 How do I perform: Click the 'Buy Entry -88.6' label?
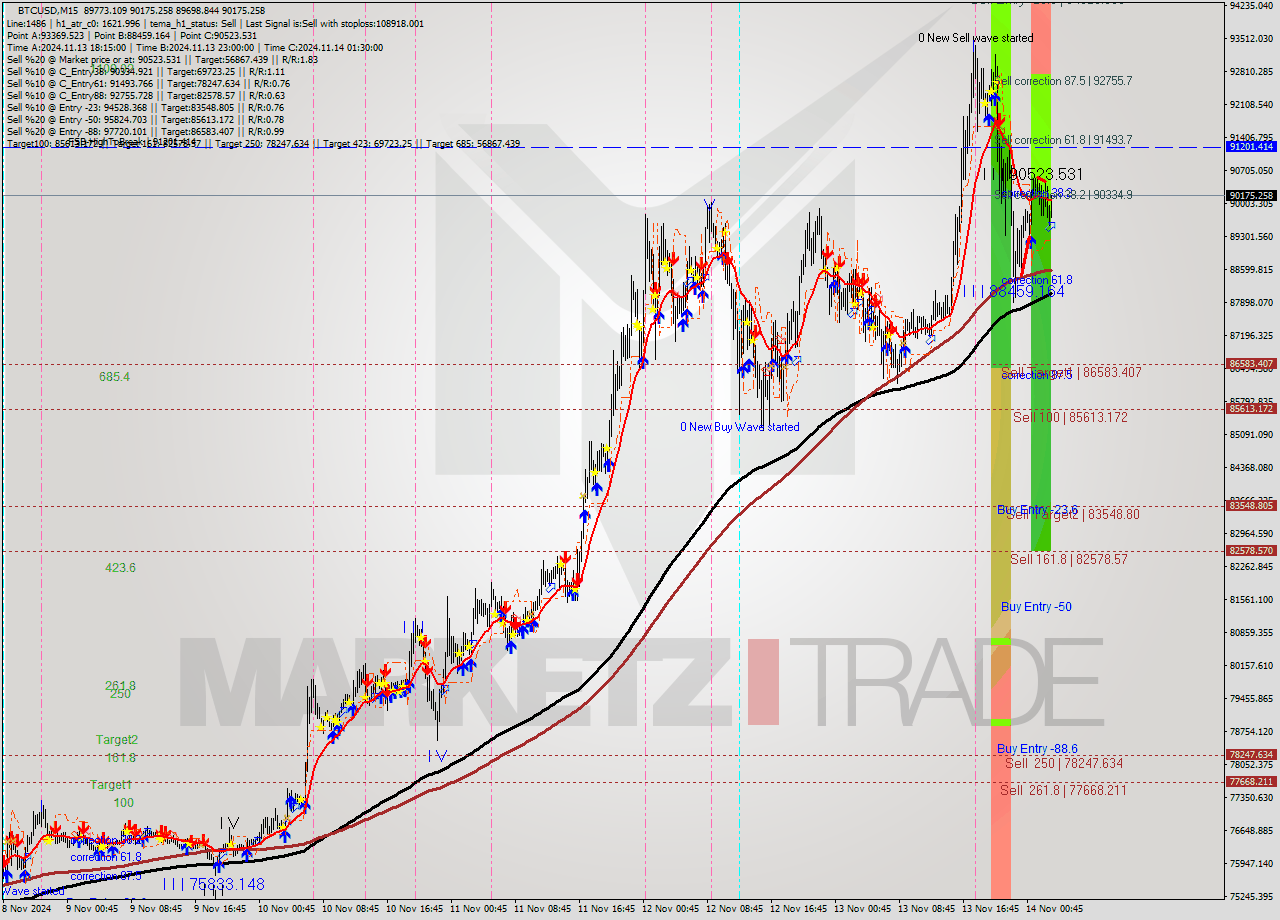pos(1037,749)
